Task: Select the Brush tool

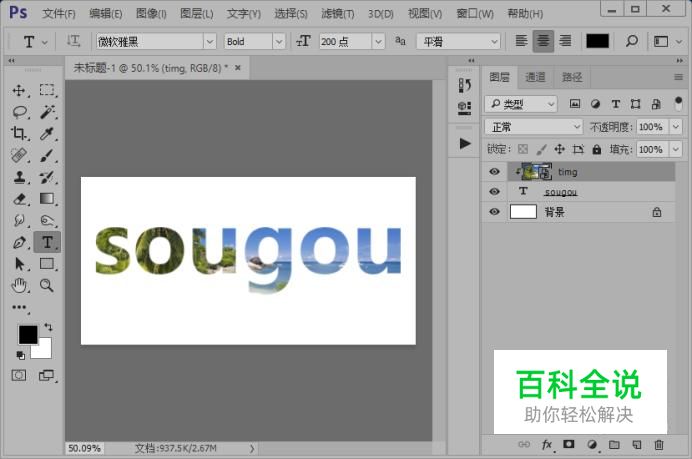Action: [x=47, y=155]
